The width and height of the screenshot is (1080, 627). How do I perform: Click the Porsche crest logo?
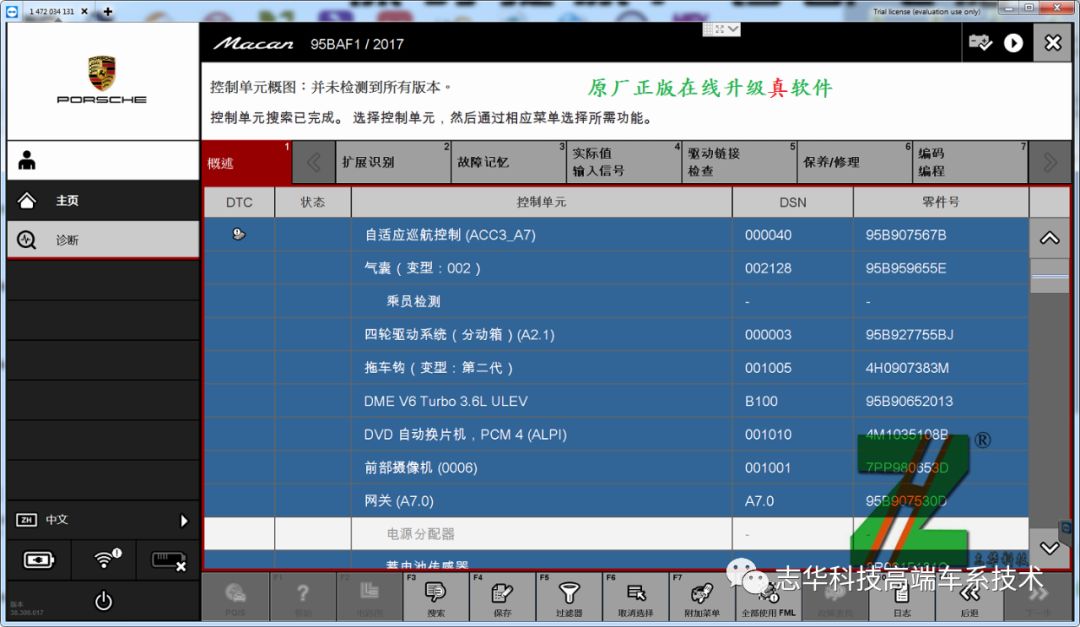102,73
